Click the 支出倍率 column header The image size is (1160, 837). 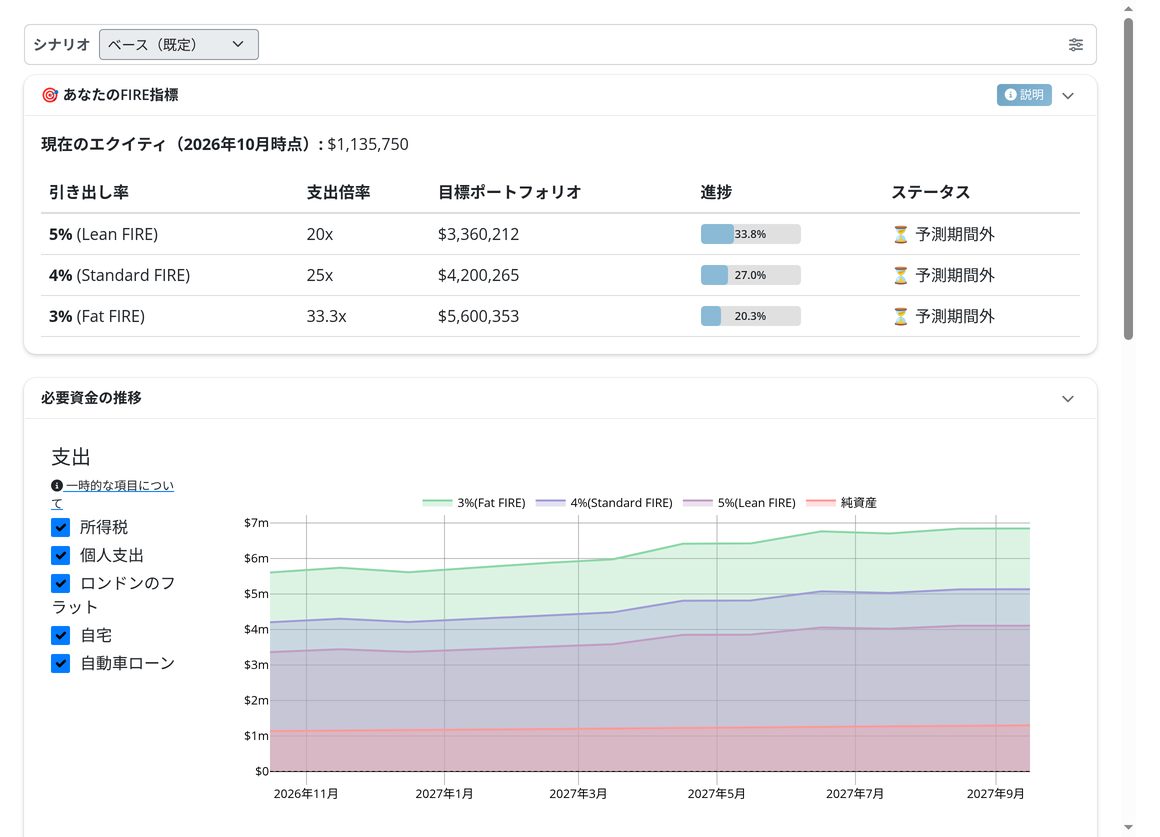click(x=338, y=192)
